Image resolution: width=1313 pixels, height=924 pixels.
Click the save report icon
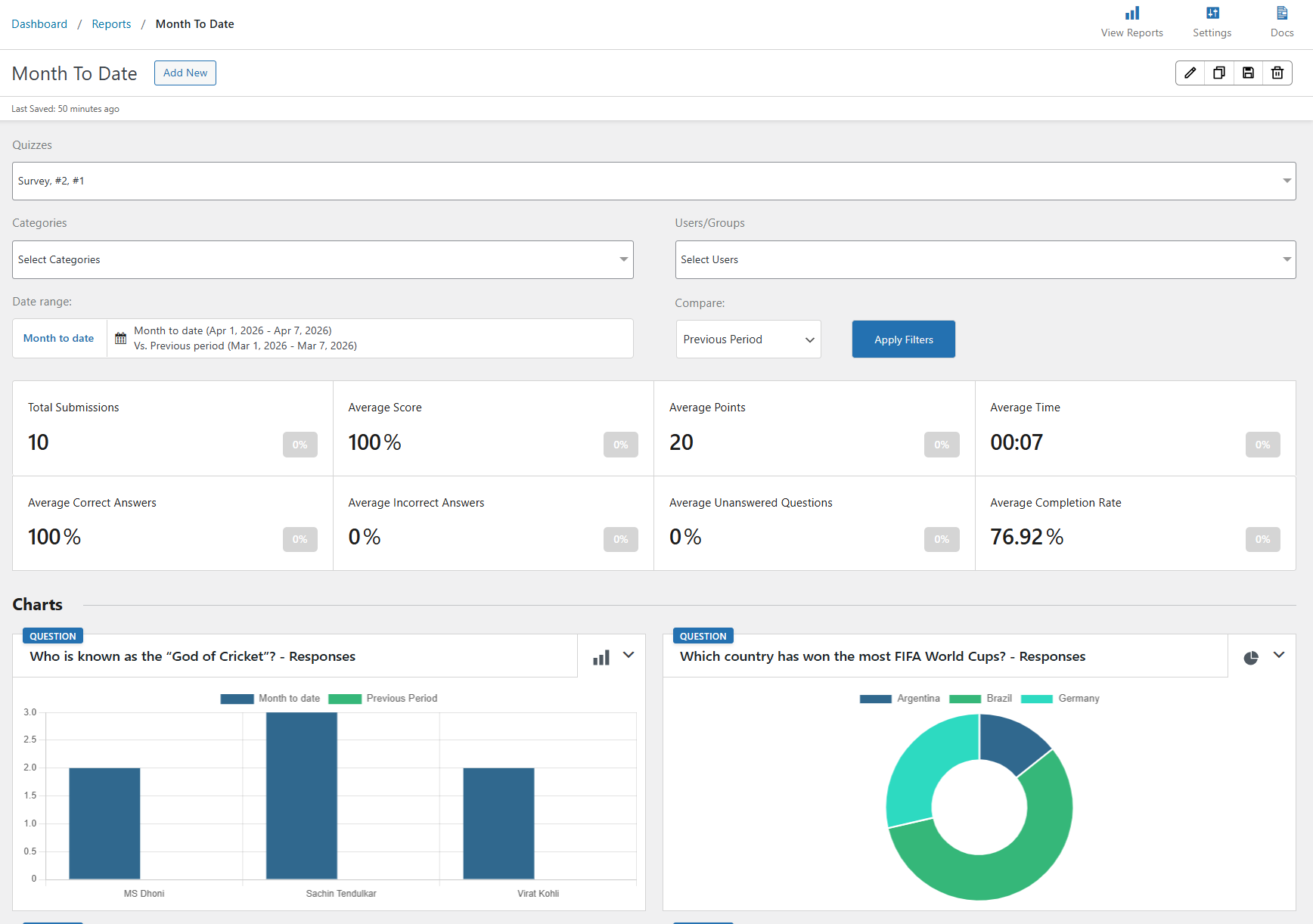click(1248, 73)
